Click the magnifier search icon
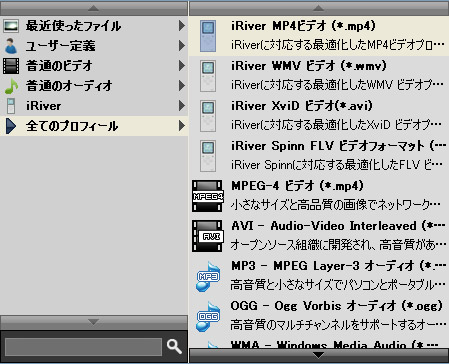This screenshot has height=364, width=449. point(174,347)
